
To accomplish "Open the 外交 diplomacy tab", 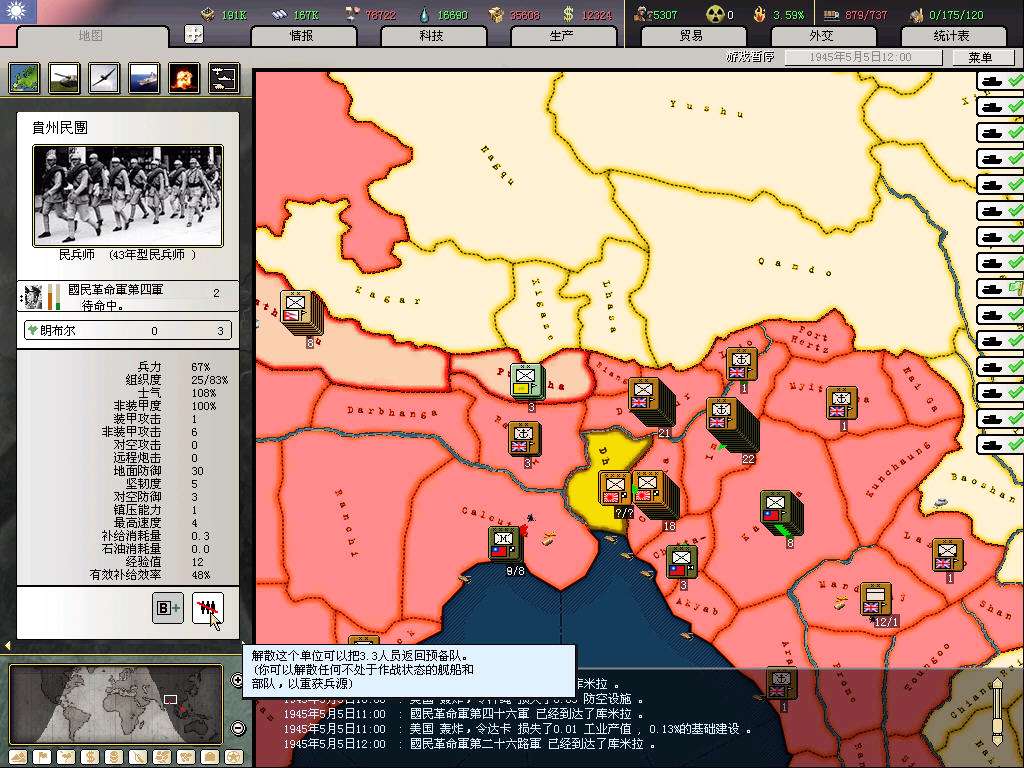I will [x=822, y=36].
